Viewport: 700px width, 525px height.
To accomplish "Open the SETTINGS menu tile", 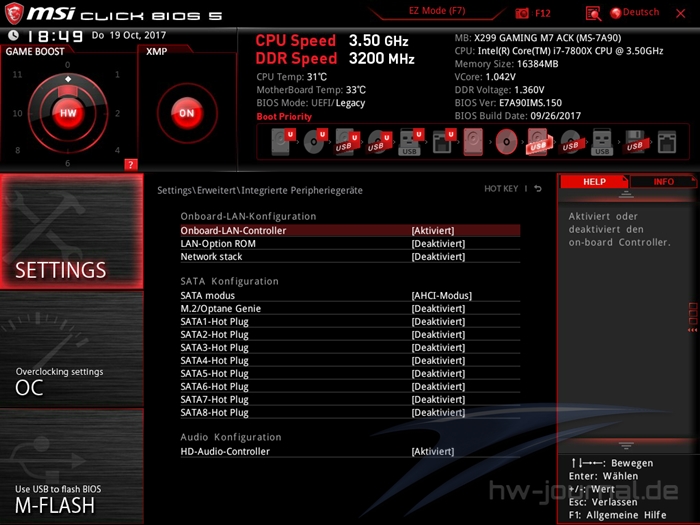I will 71,231.
